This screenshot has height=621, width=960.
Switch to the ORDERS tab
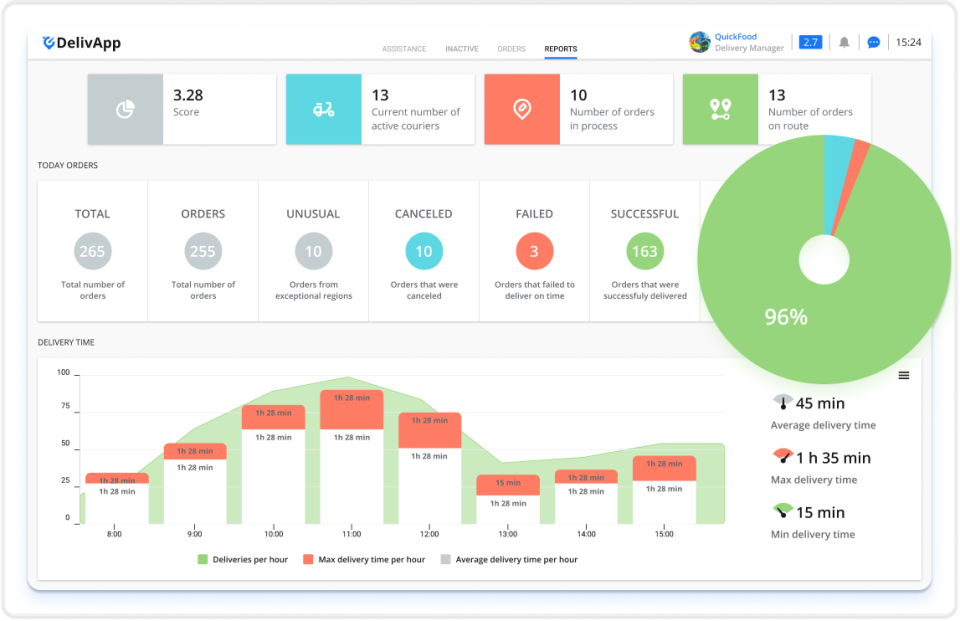pos(511,49)
